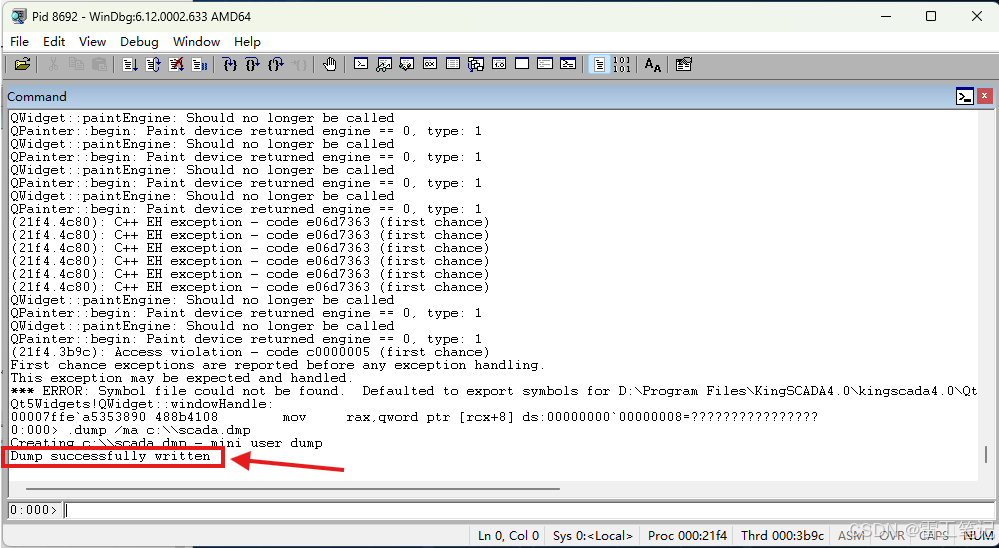999x548 pixels.
Task: Open the Registers window icon
Action: (x=430, y=64)
